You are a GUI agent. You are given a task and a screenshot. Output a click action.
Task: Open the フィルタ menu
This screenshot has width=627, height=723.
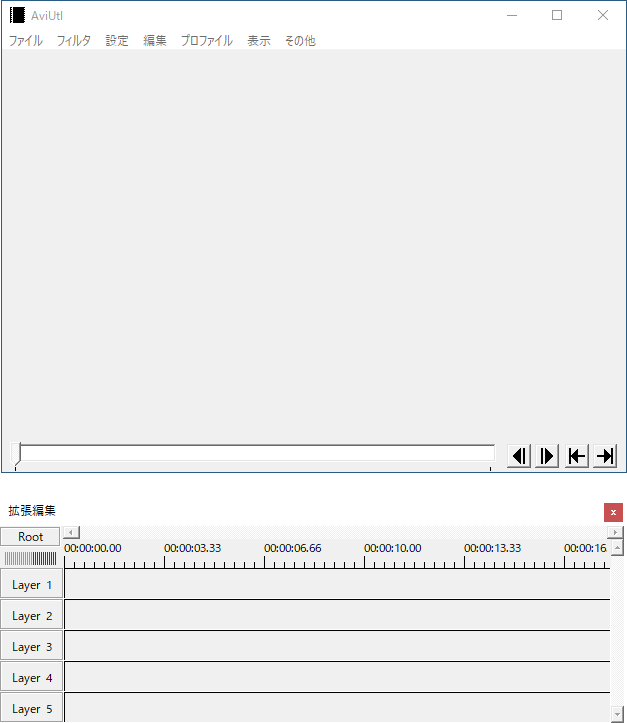pos(73,41)
